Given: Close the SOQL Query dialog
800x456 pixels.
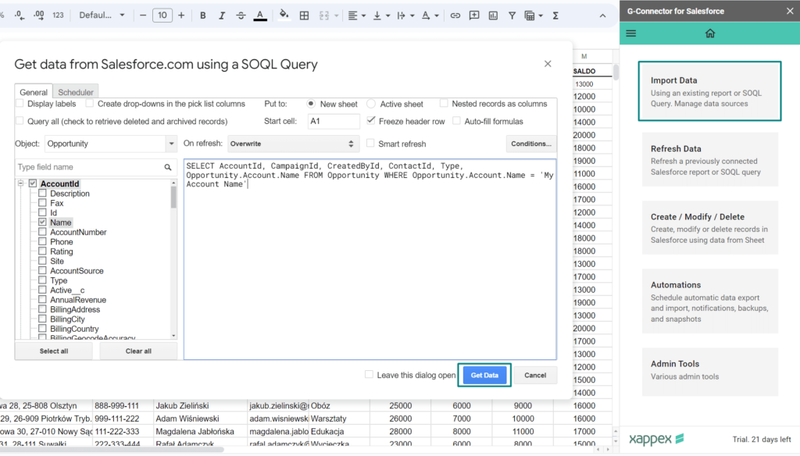Looking at the screenshot, I should pos(547,64).
